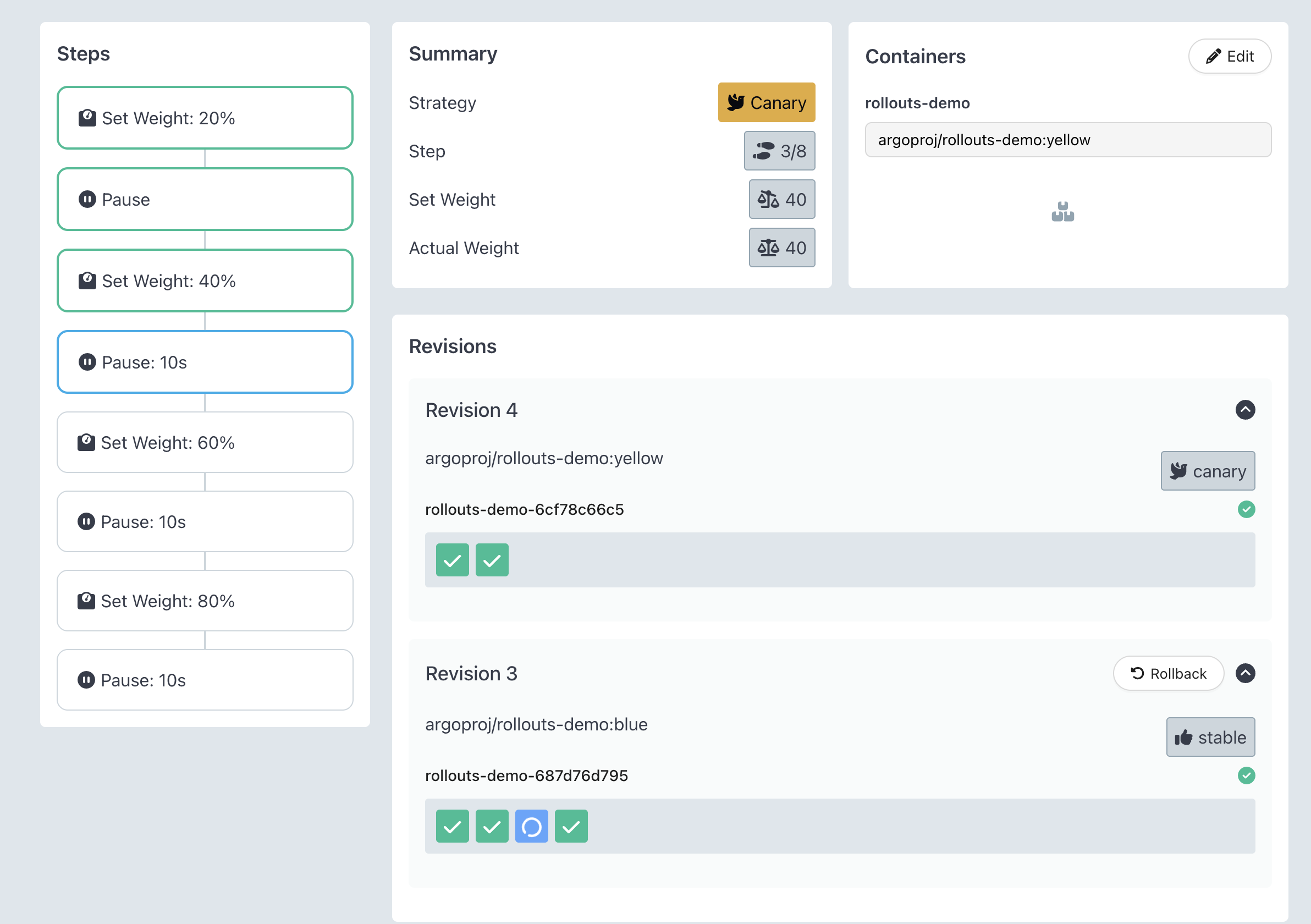Select the Set Weight: 60% step
The height and width of the screenshot is (924, 1311).
[205, 443]
